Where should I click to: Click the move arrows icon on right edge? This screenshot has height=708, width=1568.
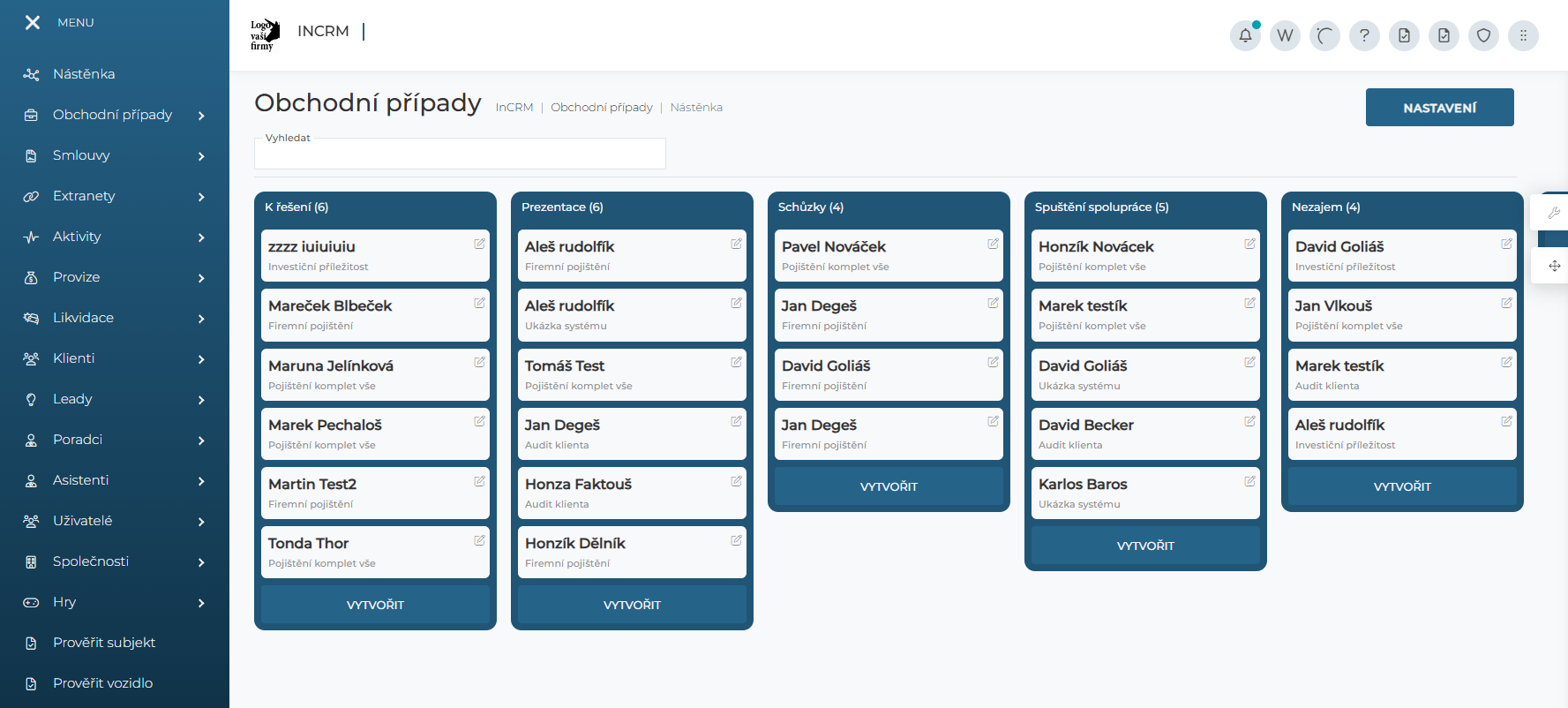[1554, 266]
